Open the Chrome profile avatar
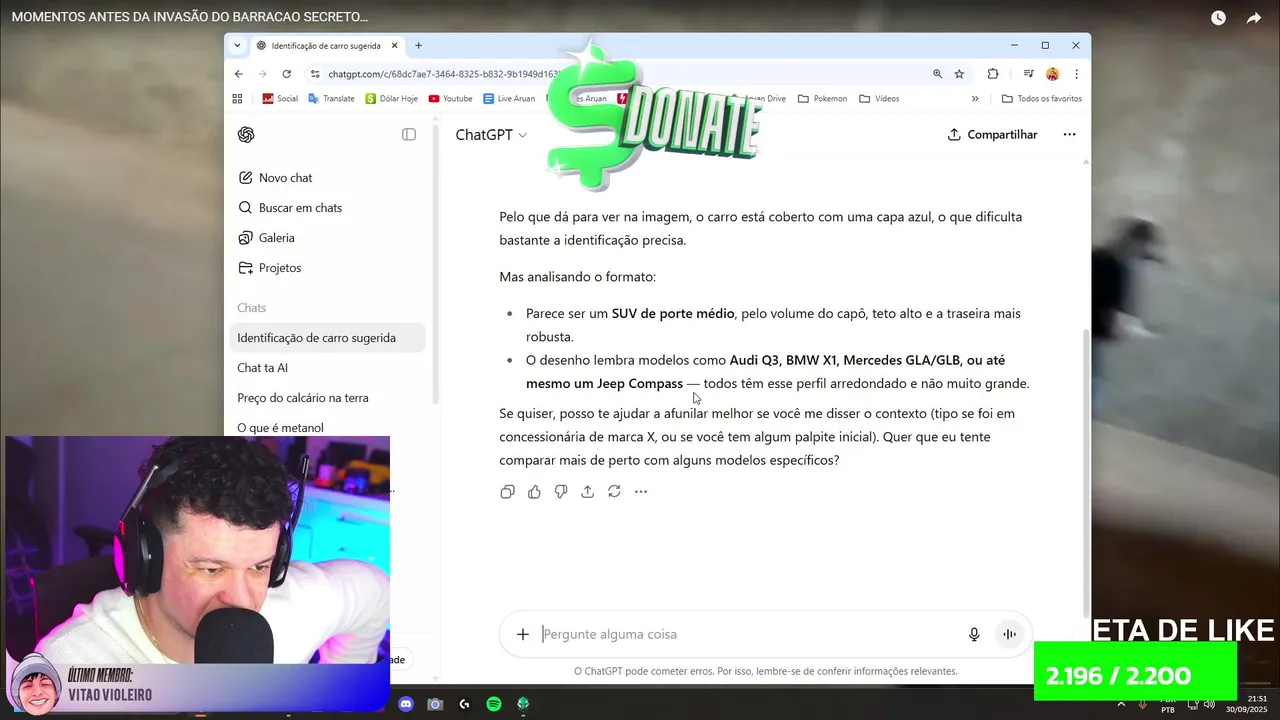 click(x=1052, y=74)
